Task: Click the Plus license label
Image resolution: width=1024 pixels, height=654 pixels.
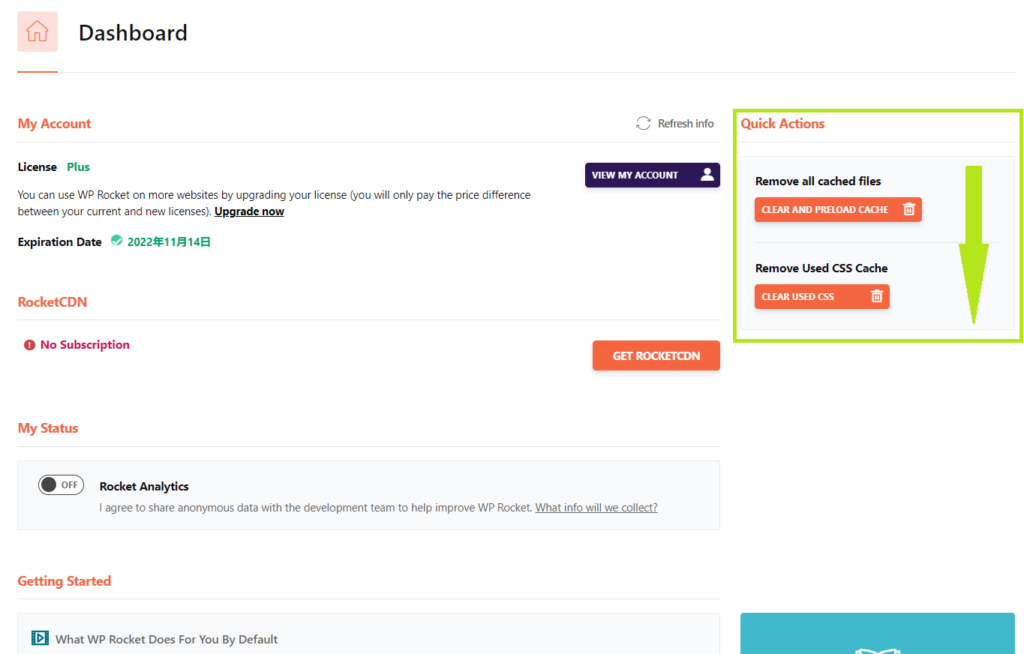Action: pos(78,167)
